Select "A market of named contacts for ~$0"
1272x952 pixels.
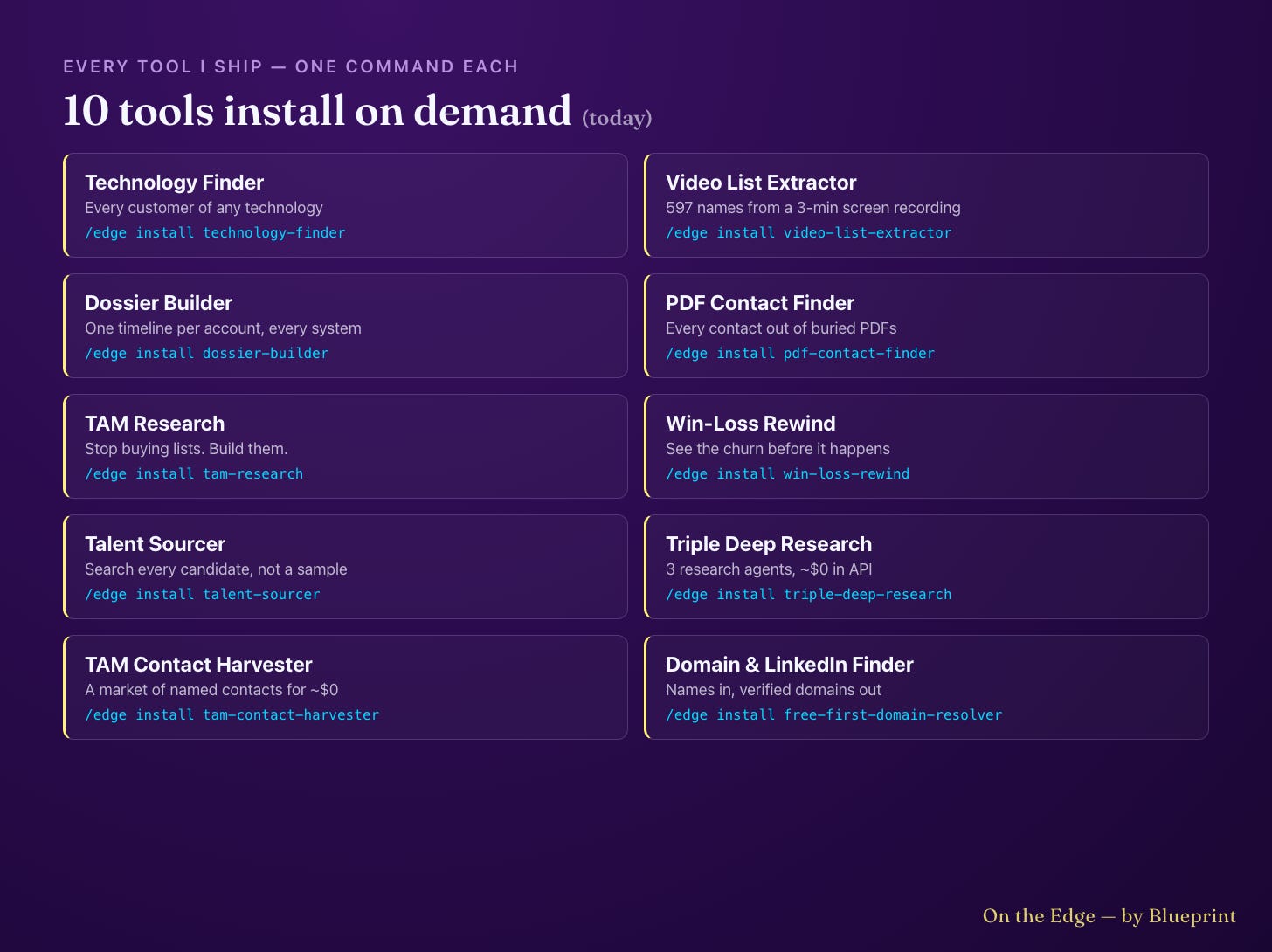coord(211,690)
